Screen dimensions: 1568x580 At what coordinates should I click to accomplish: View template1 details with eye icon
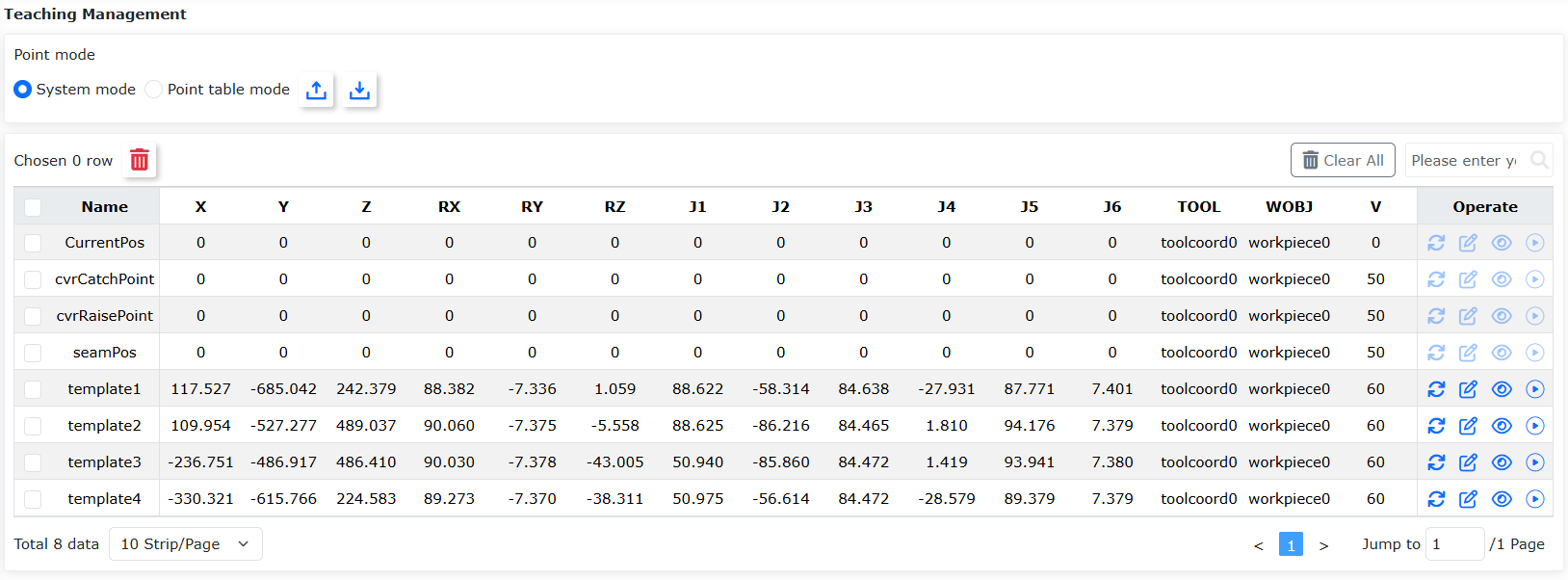tap(1502, 389)
